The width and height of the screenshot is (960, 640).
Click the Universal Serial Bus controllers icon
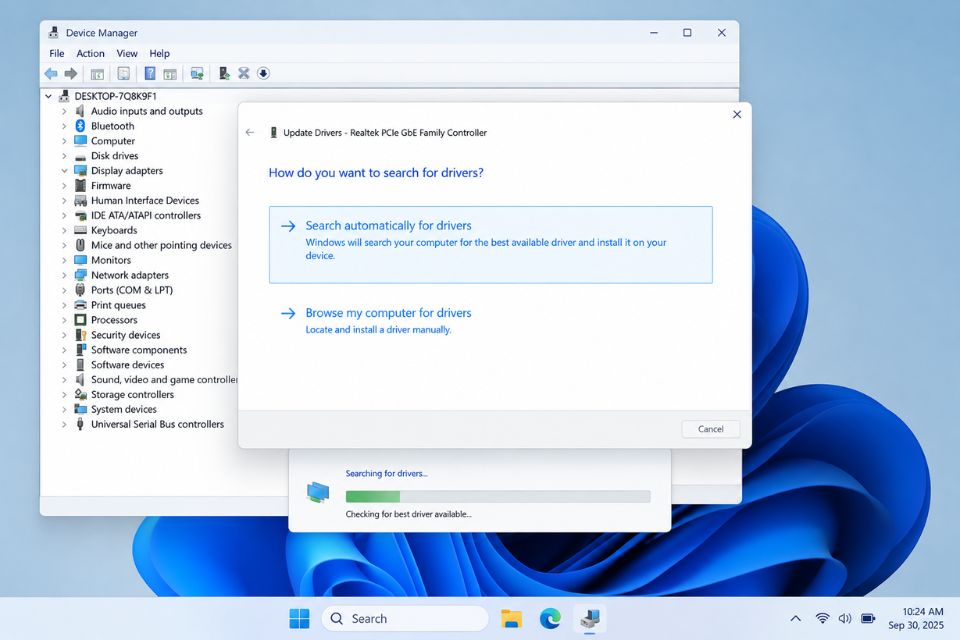(80, 424)
